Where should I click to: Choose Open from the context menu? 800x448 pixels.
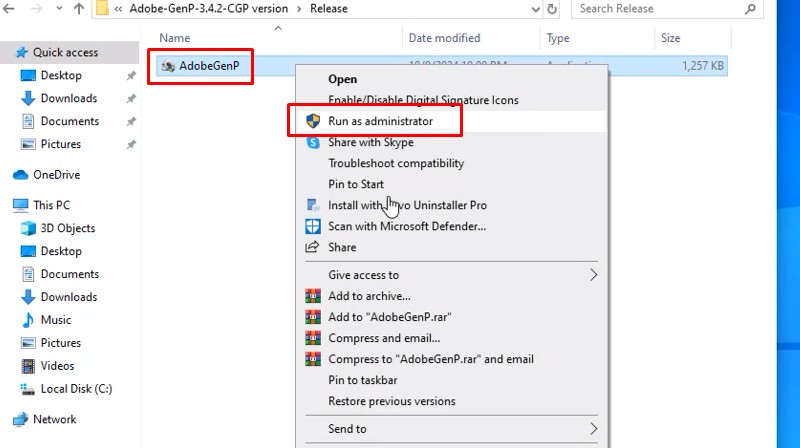click(342, 79)
